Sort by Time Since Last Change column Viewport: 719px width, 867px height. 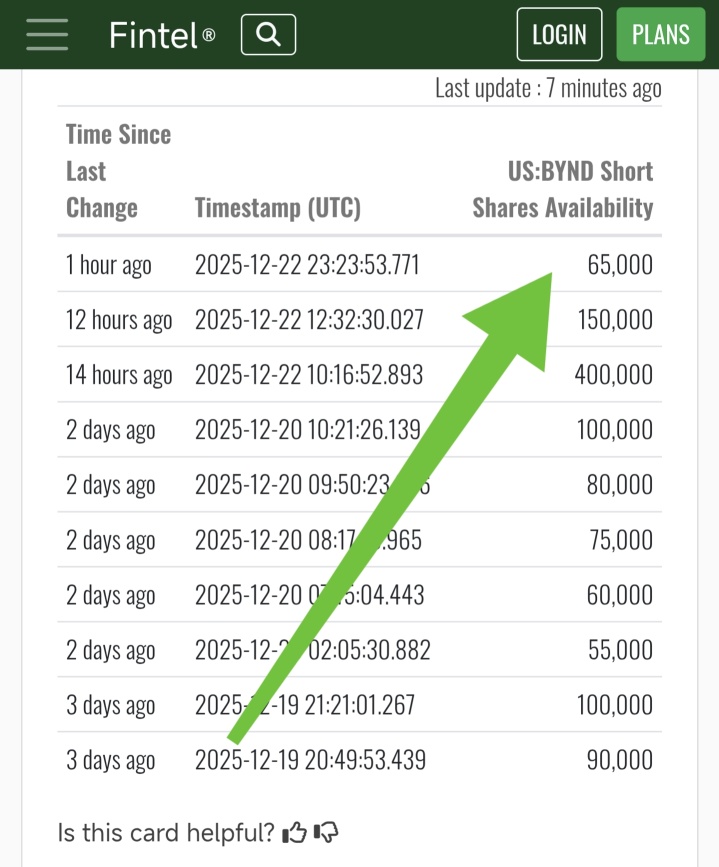click(x=118, y=171)
